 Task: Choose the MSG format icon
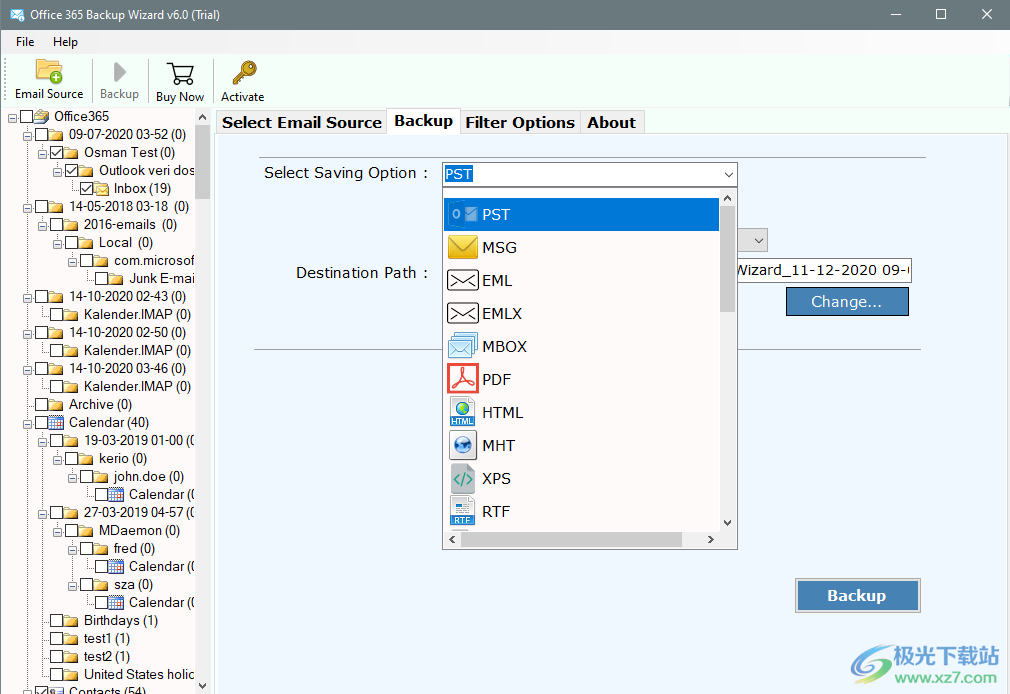[462, 247]
